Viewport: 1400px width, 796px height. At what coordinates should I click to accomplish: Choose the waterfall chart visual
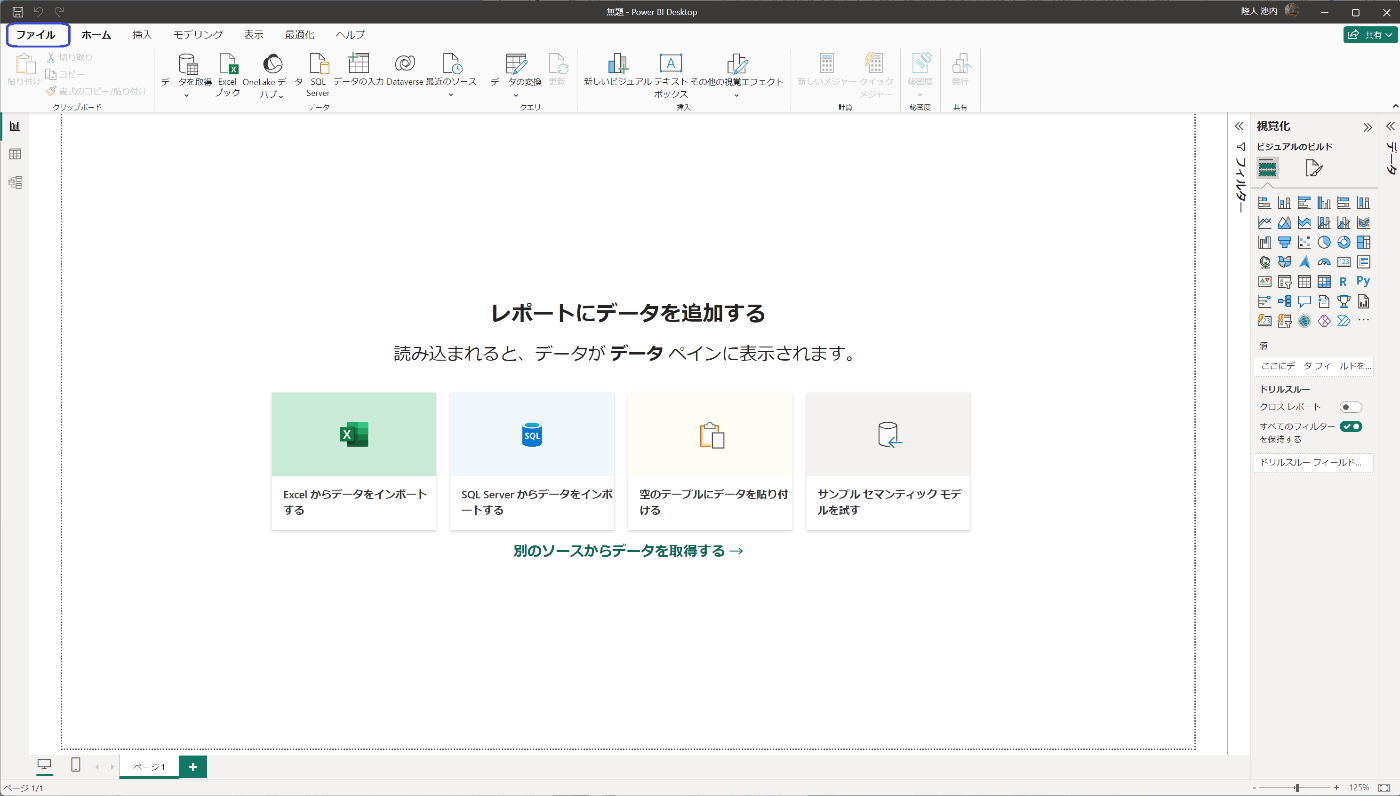pos(1265,242)
